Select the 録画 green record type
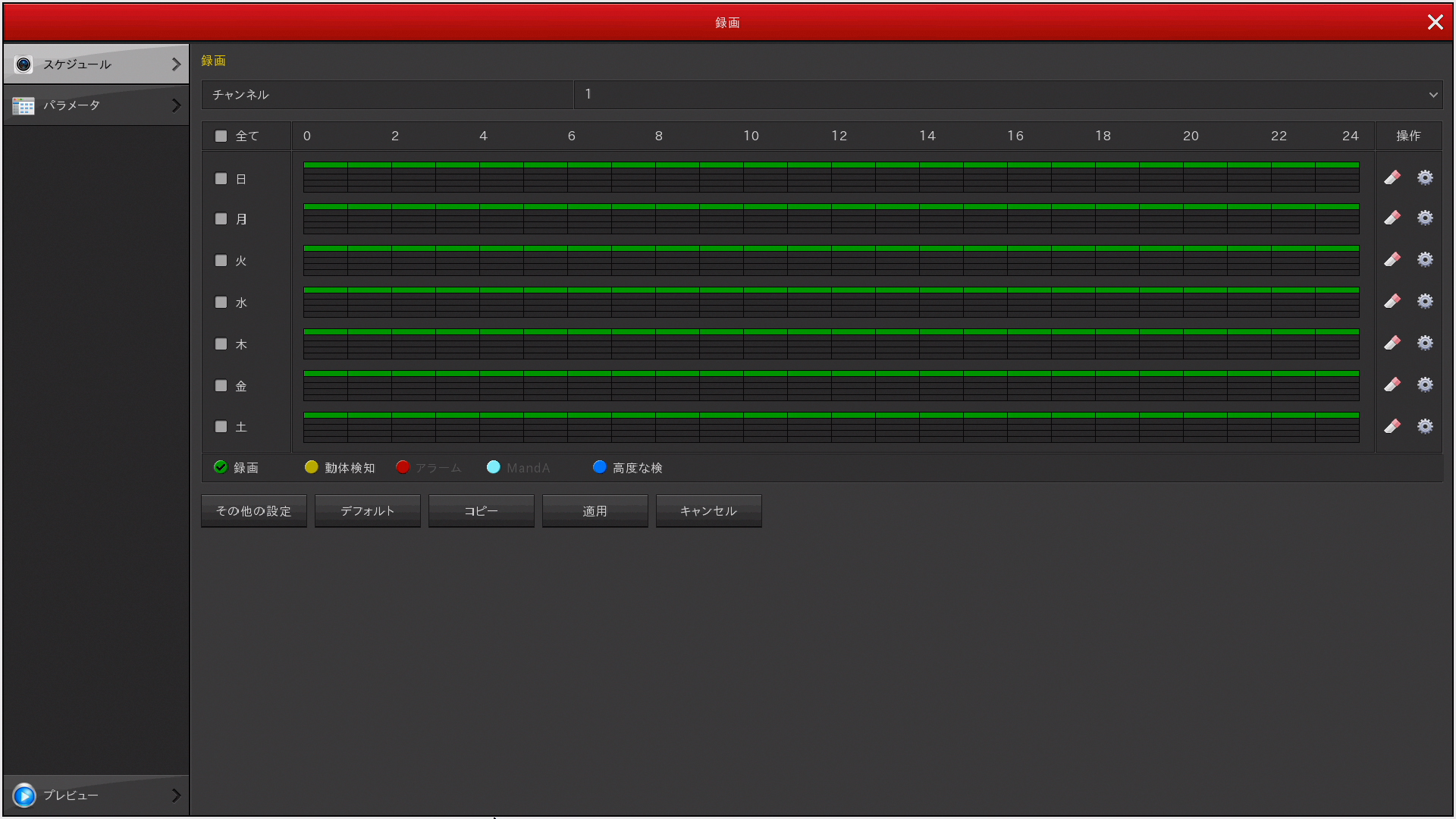This screenshot has height=819, width=1456. (x=221, y=467)
